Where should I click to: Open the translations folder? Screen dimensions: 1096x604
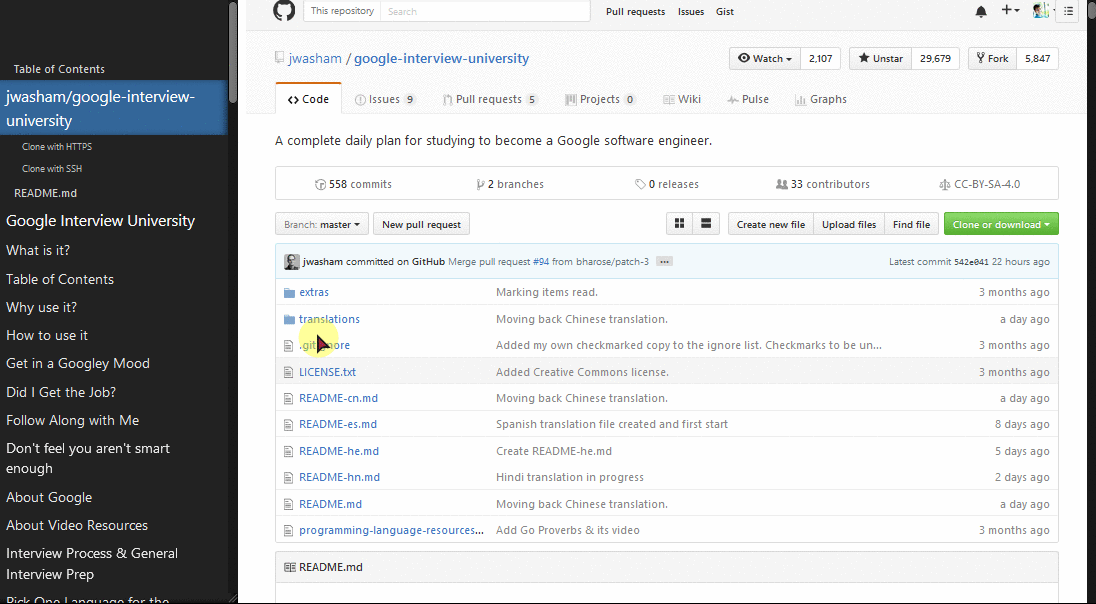(x=329, y=319)
